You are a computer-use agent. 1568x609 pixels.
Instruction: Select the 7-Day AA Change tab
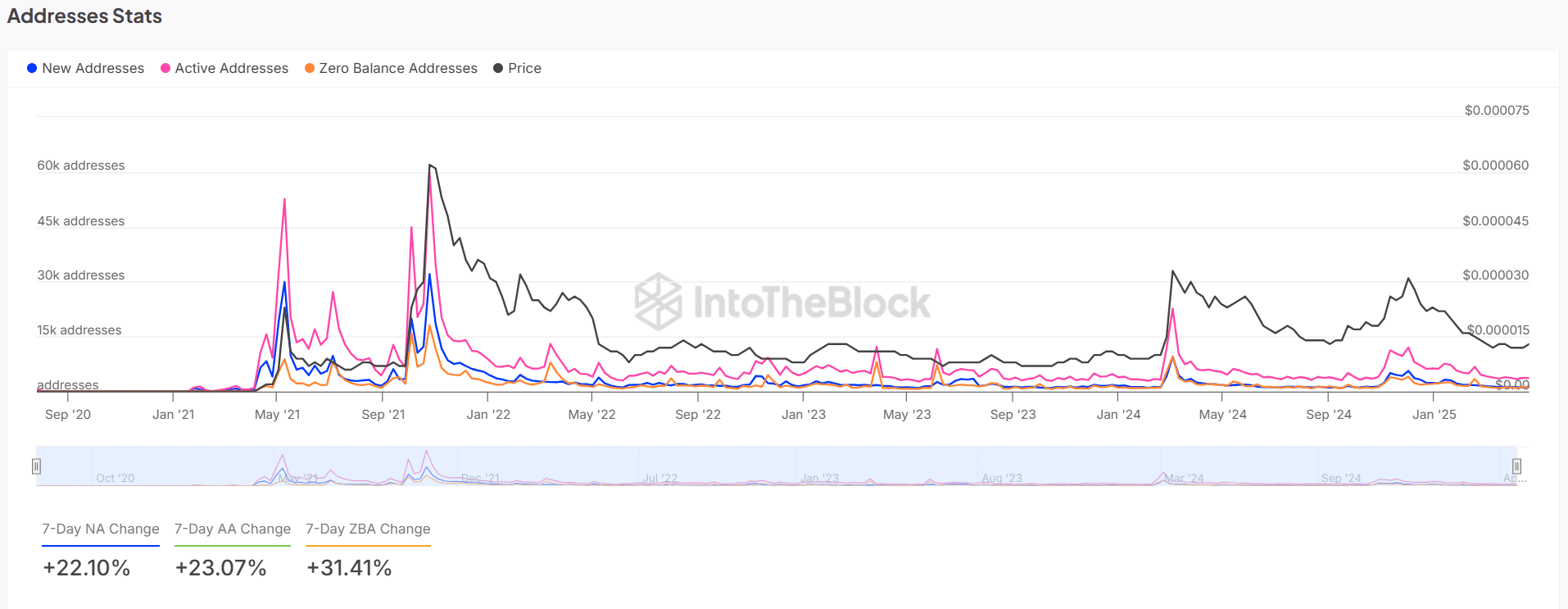[x=233, y=529]
